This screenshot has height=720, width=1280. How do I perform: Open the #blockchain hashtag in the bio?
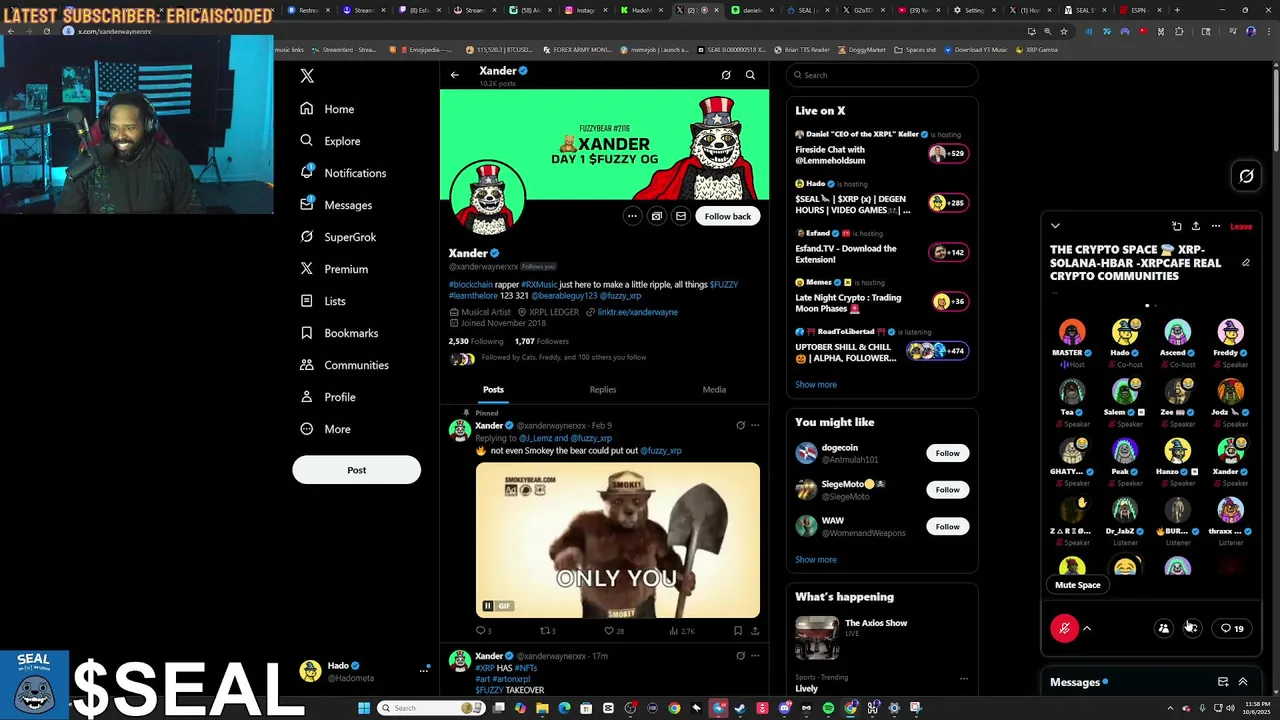click(470, 284)
